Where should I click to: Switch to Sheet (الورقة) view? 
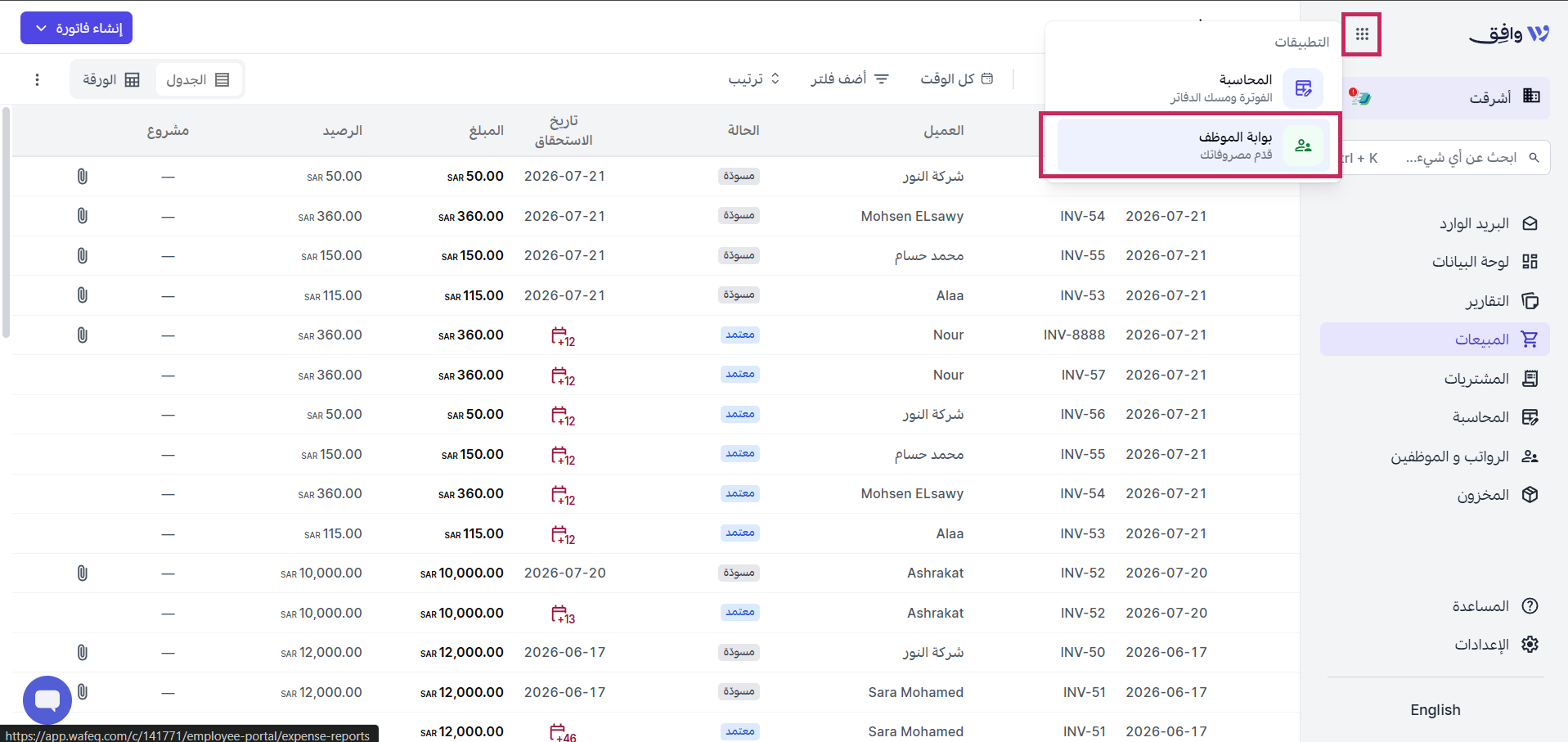point(111,79)
